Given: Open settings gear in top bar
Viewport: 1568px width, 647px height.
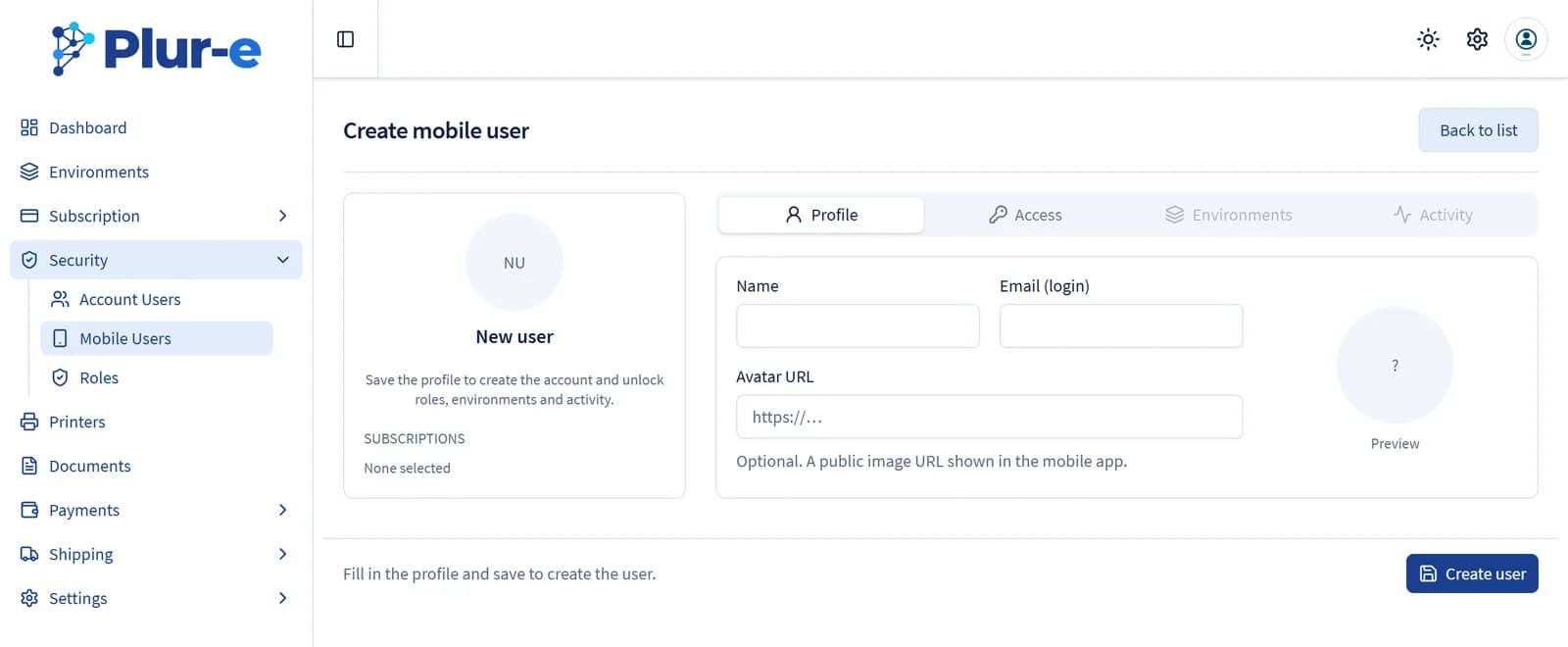Looking at the screenshot, I should pos(1477,39).
